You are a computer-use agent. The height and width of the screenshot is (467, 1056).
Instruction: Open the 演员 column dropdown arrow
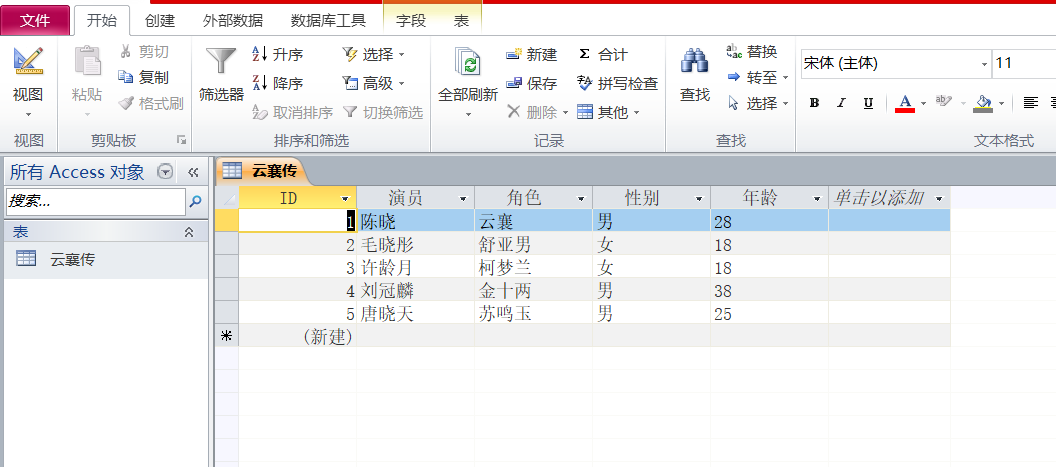[463, 199]
